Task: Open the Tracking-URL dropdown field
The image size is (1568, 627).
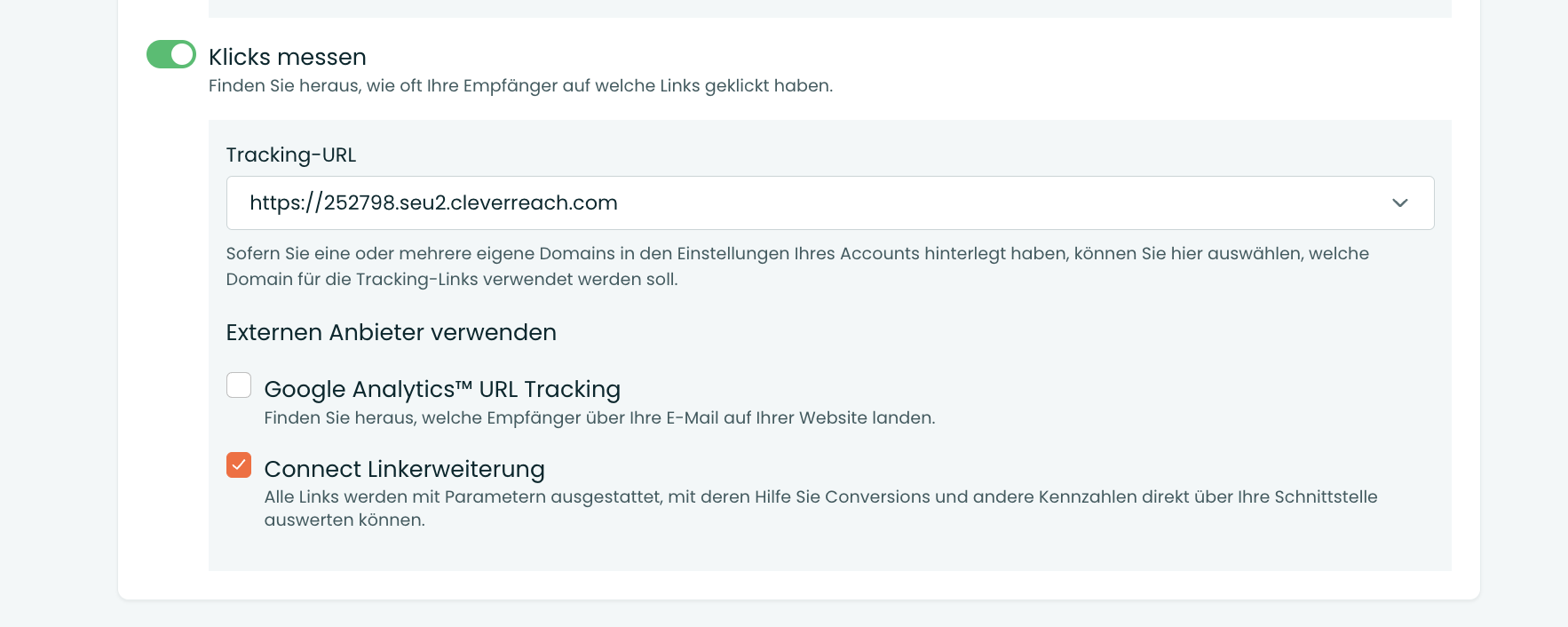Action: [x=829, y=202]
